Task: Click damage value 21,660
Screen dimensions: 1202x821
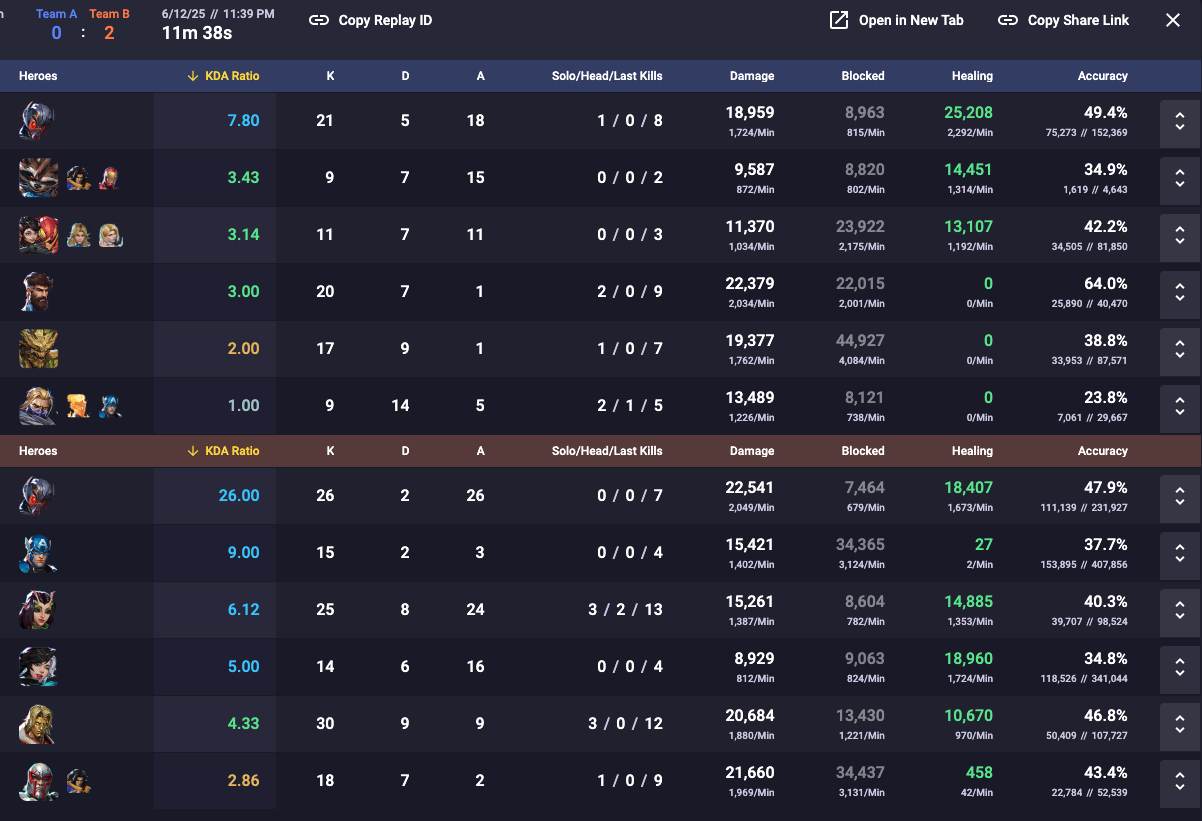Action: click(750, 773)
